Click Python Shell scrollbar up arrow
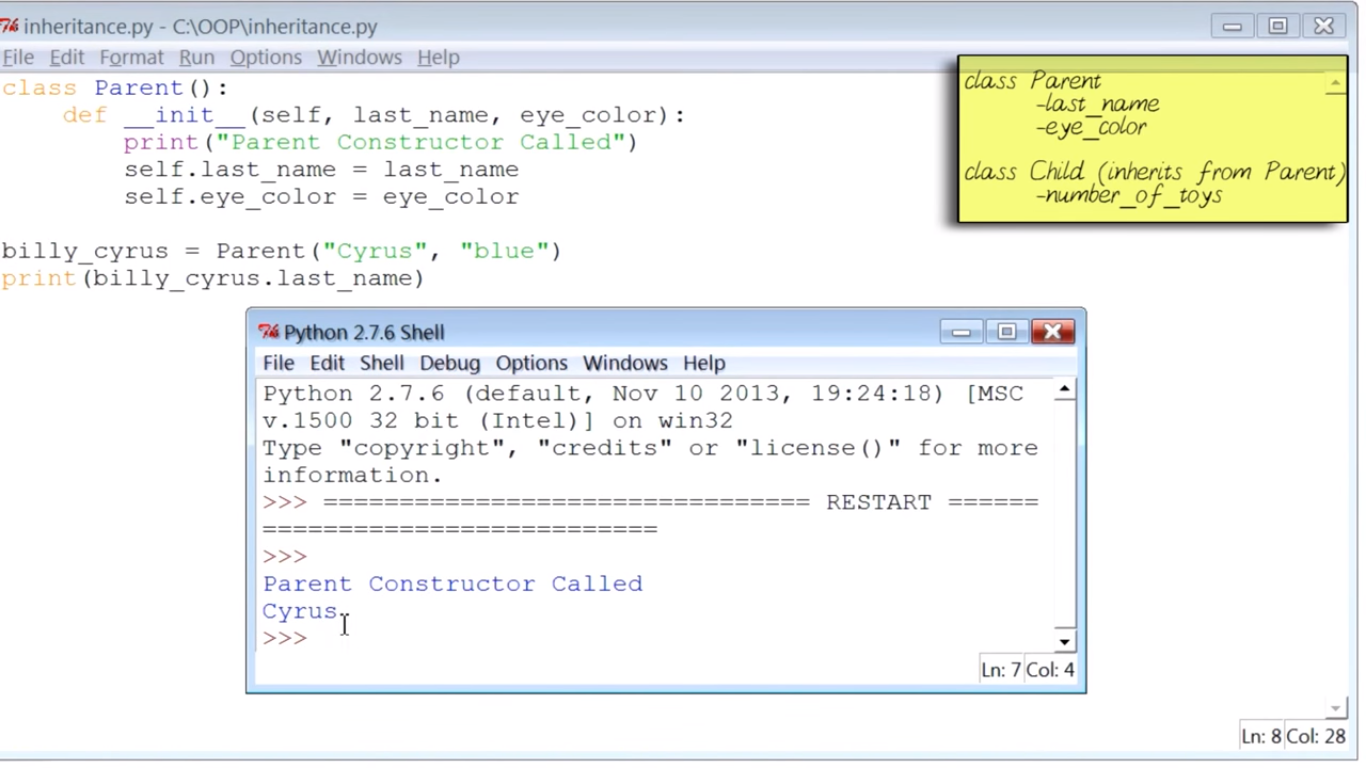This screenshot has height=768, width=1366. click(x=1065, y=390)
